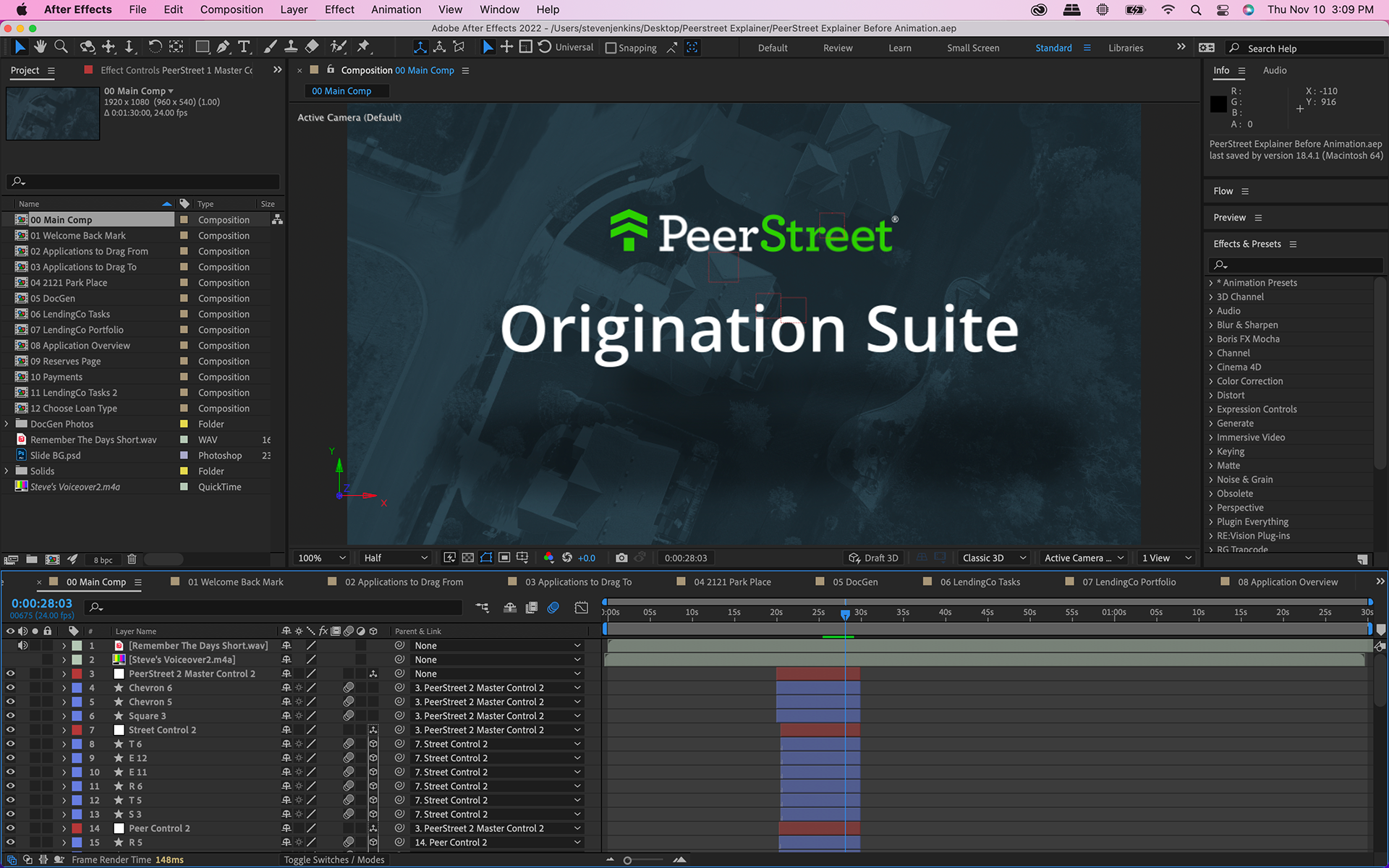
Task: Click the Project panel search field
Action: point(143,182)
